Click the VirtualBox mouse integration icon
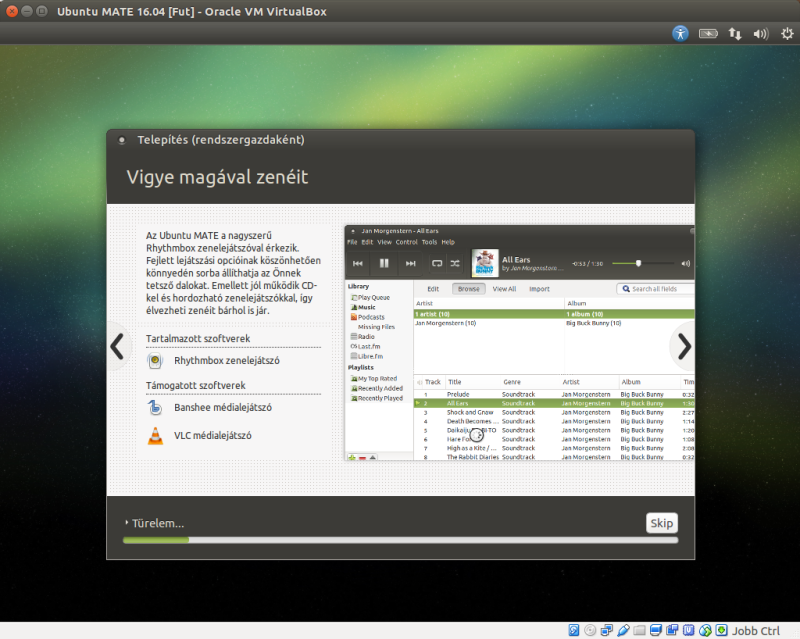 point(705,630)
